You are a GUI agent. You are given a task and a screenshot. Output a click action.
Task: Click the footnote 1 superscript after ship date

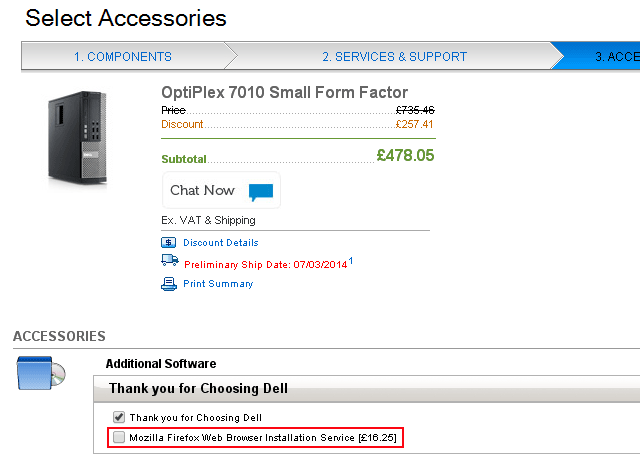[x=351, y=261]
